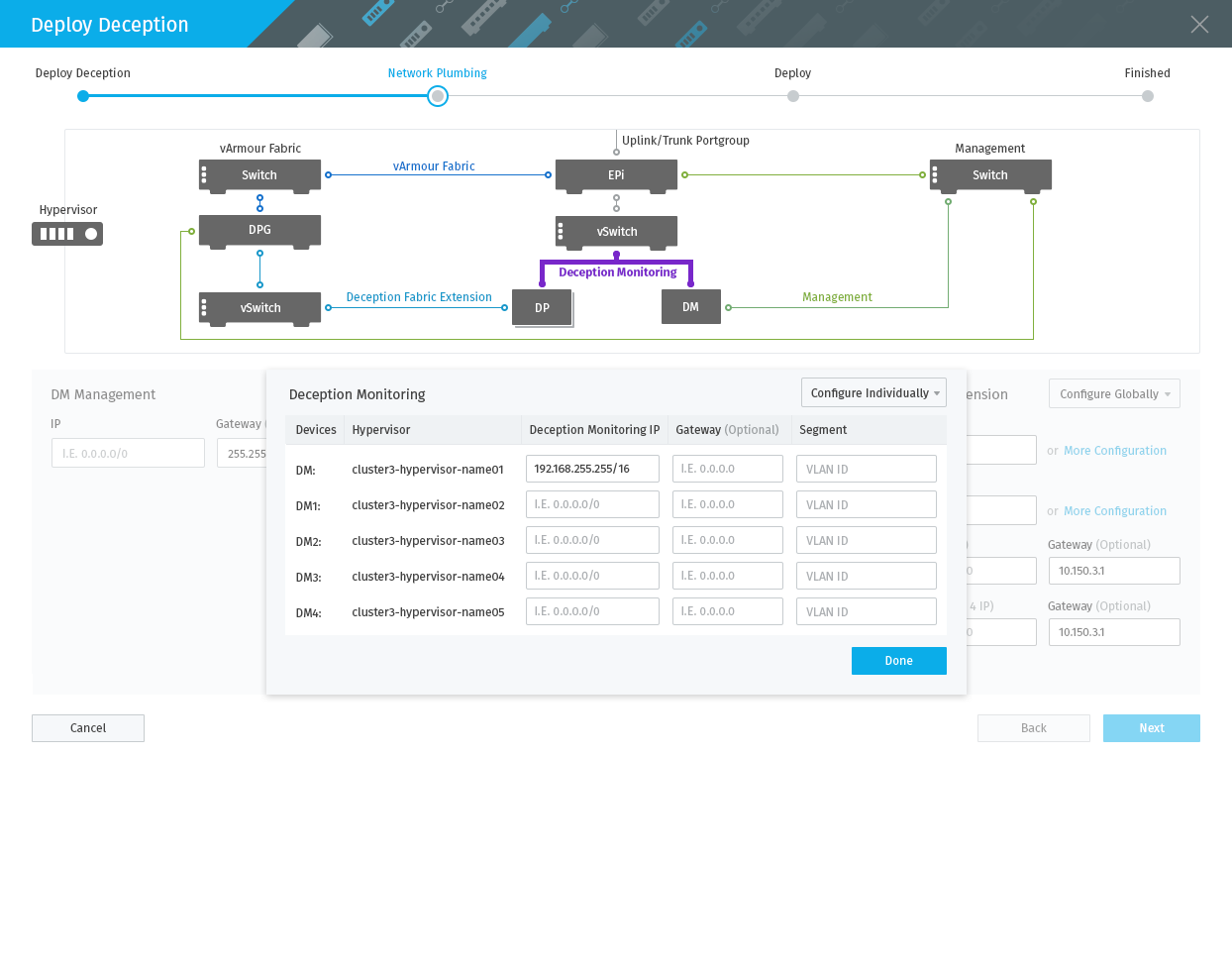The height and width of the screenshot is (973, 1232).
Task: Click DM3 Deception Monitoring IP field
Action: [592, 576]
